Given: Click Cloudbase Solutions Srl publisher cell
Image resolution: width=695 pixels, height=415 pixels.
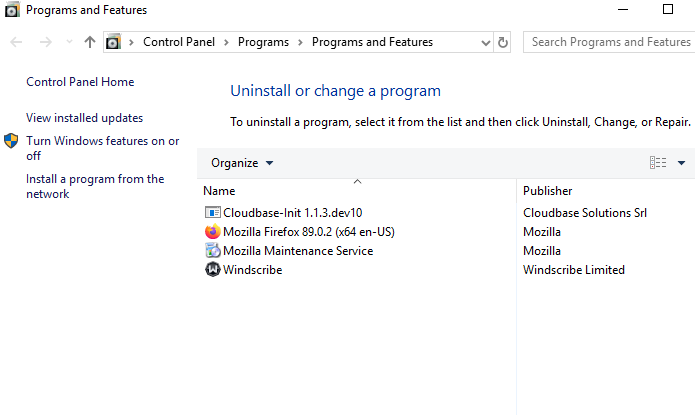Looking at the screenshot, I should click(x=585, y=213).
